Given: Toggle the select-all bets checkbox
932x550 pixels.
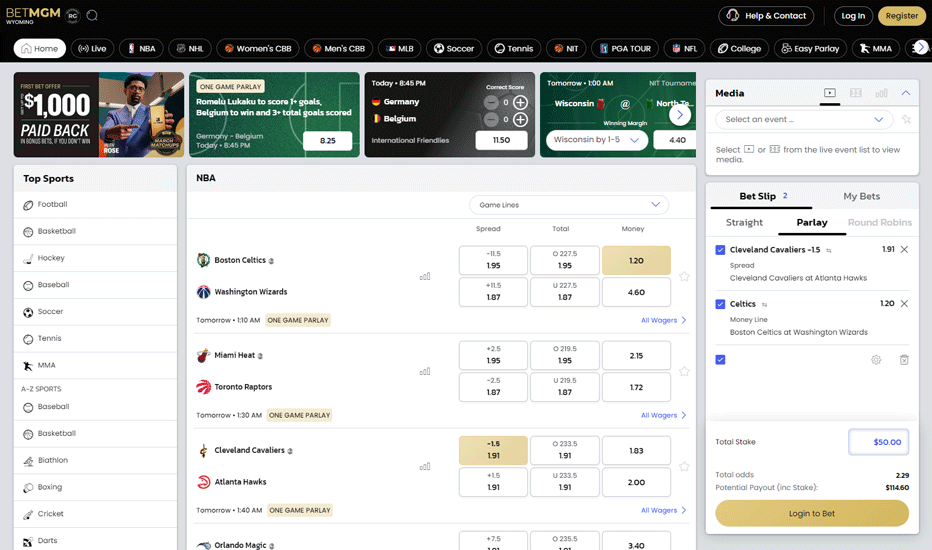Looking at the screenshot, I should tap(720, 360).
